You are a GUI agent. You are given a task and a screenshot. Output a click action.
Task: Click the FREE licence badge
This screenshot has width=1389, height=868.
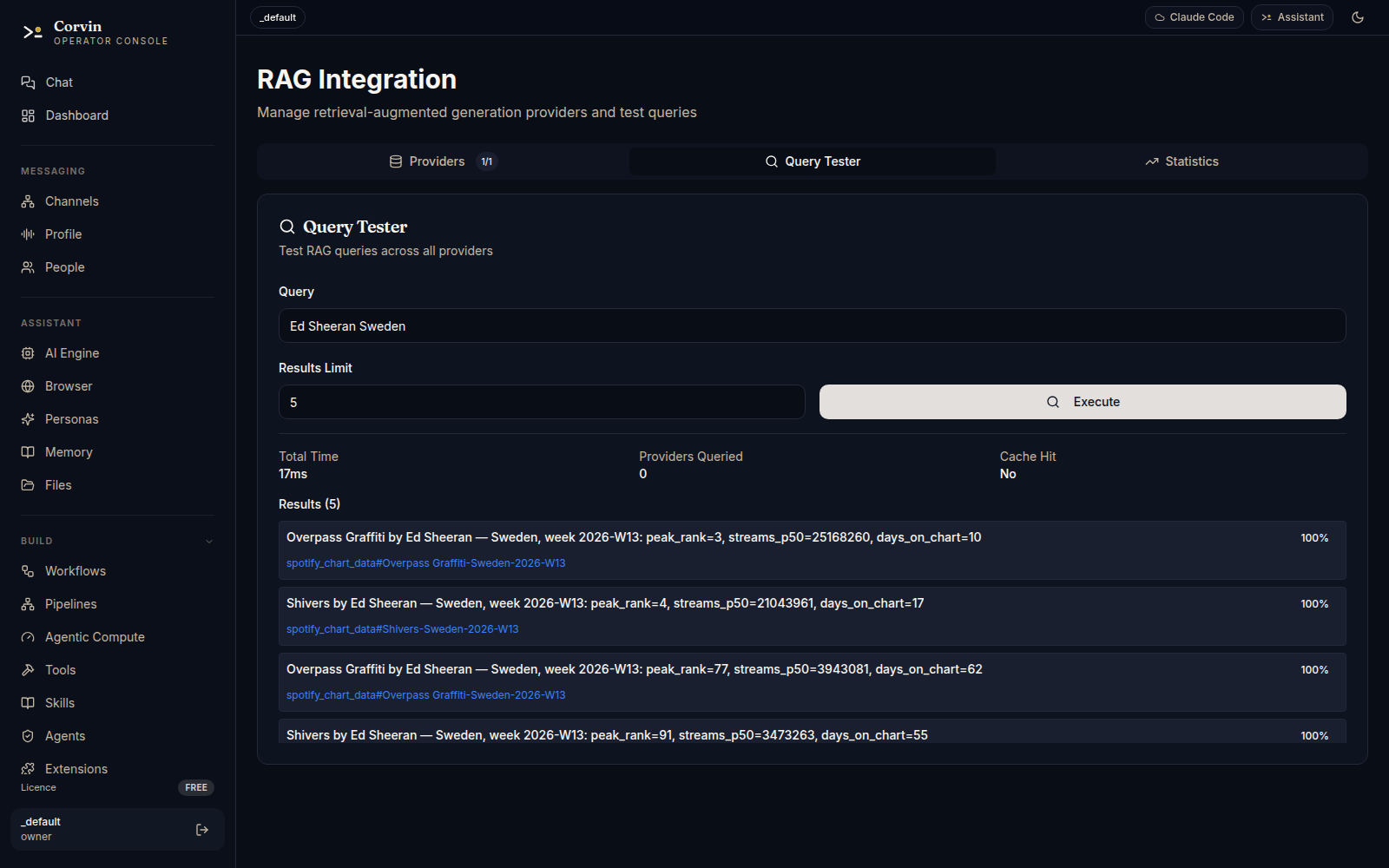pyautogui.click(x=196, y=788)
